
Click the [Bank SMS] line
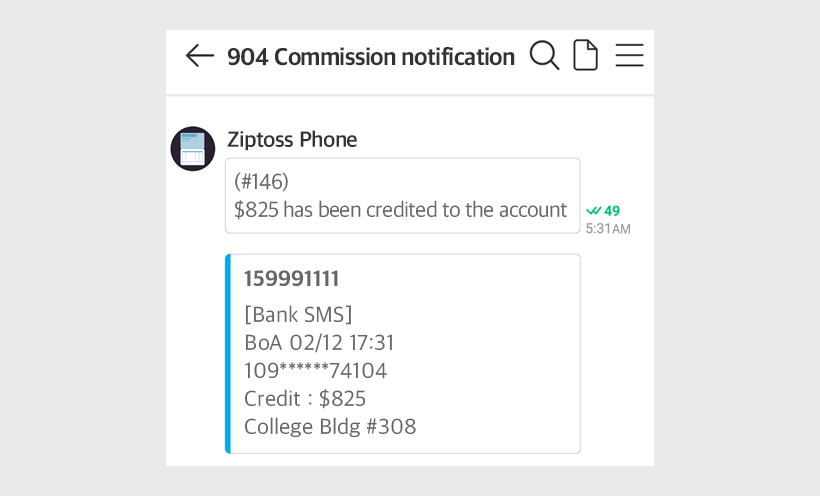click(x=298, y=314)
